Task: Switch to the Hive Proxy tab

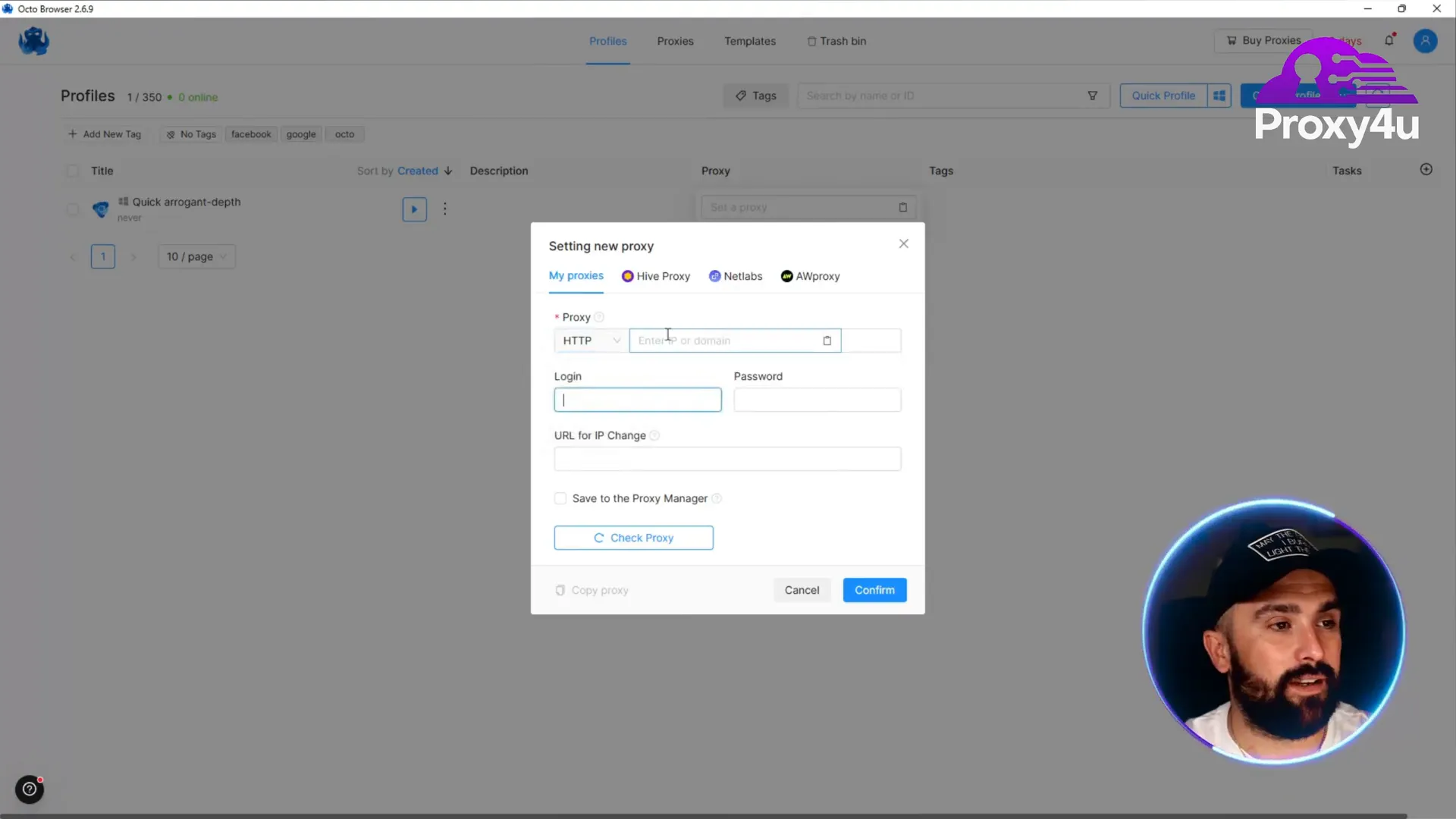Action: pyautogui.click(x=656, y=276)
